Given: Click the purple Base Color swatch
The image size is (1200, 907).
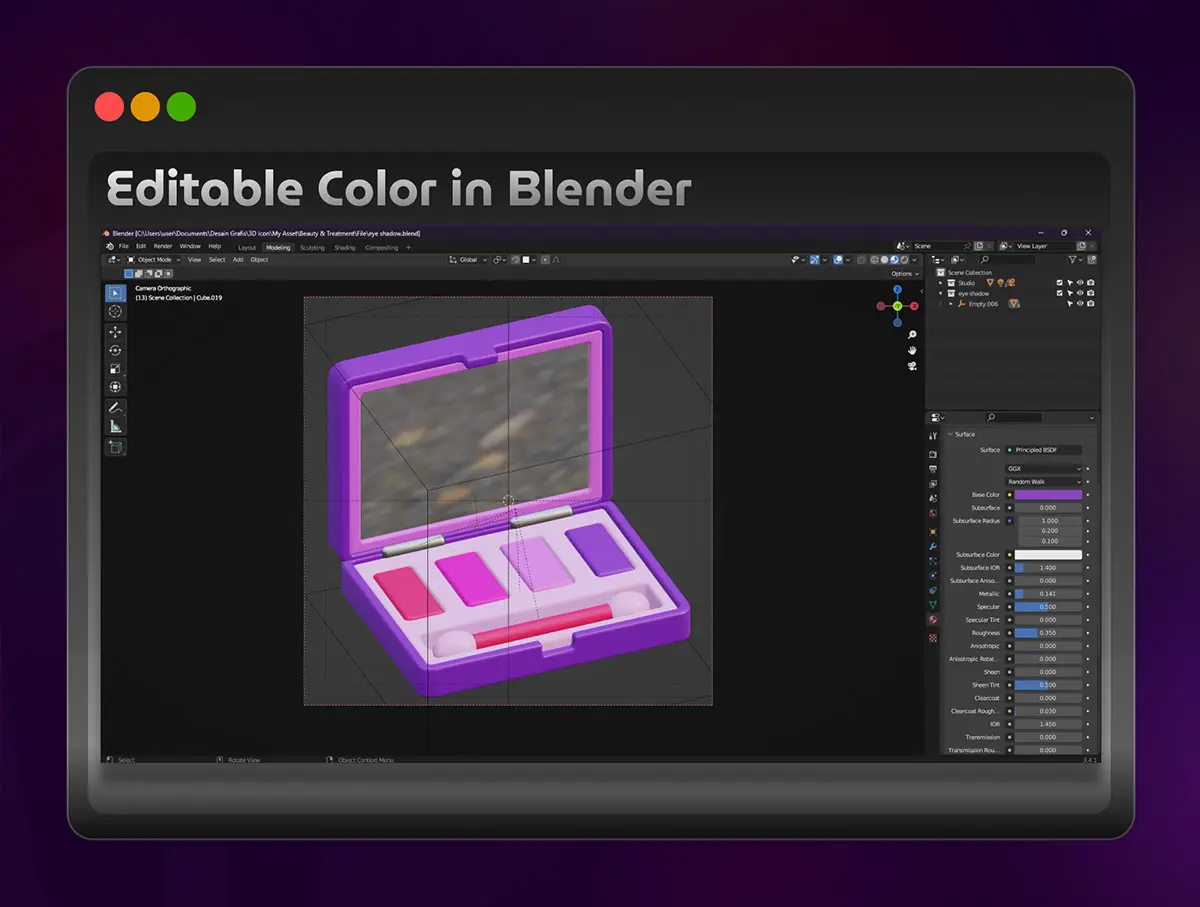Looking at the screenshot, I should coord(1048,494).
